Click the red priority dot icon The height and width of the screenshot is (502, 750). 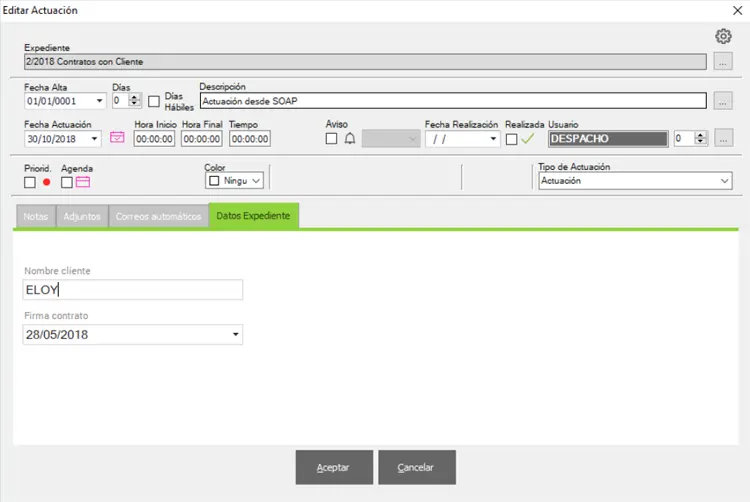click(46, 182)
